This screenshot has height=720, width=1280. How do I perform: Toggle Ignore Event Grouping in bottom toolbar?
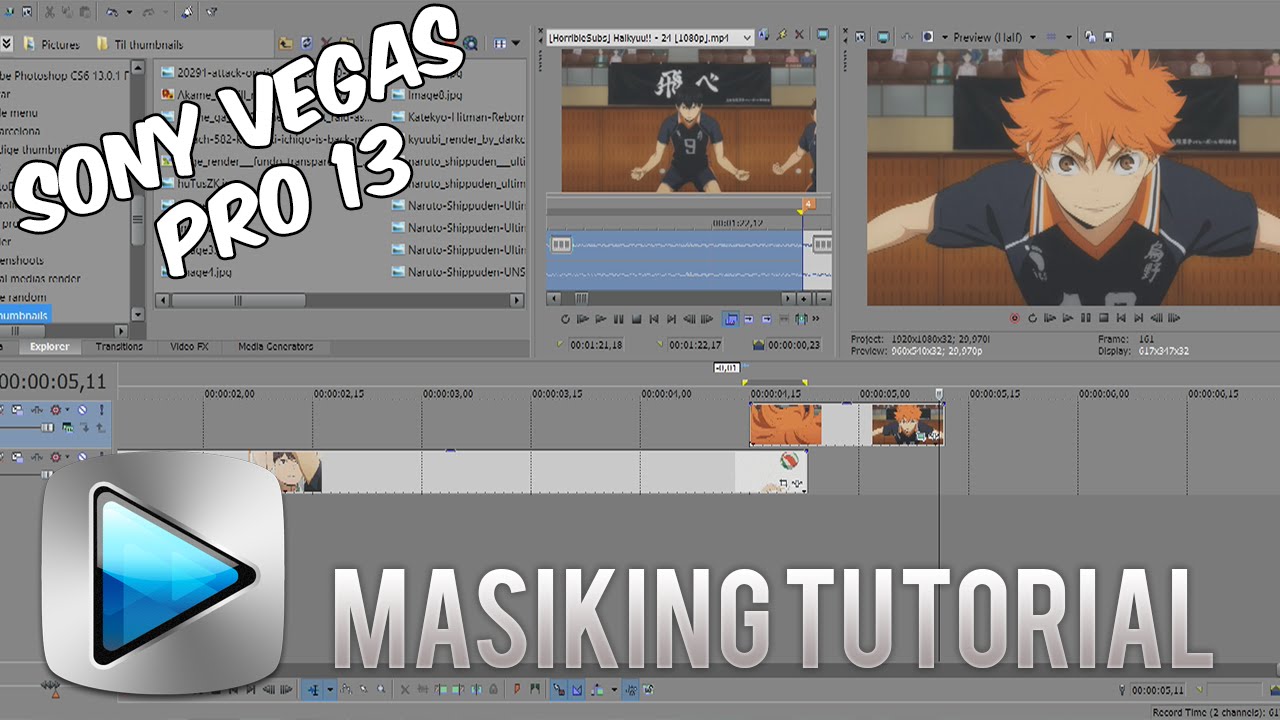tap(649, 690)
